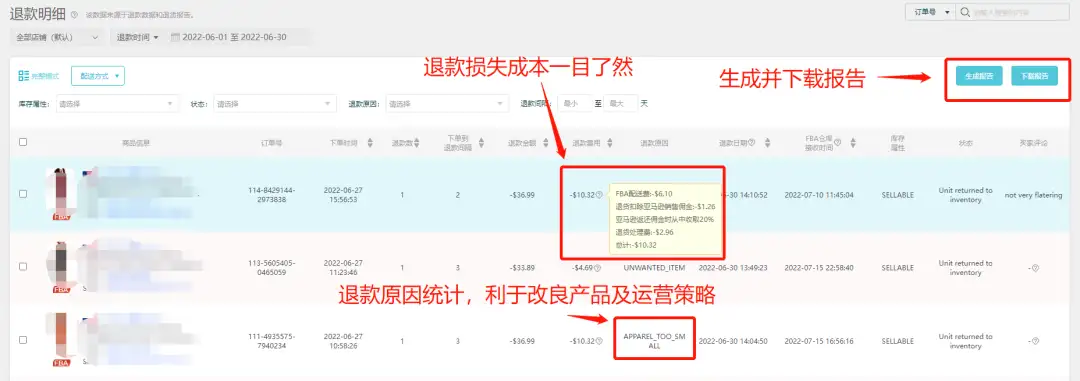Open the 全部店铺 (默认) store dropdown

click(57, 37)
